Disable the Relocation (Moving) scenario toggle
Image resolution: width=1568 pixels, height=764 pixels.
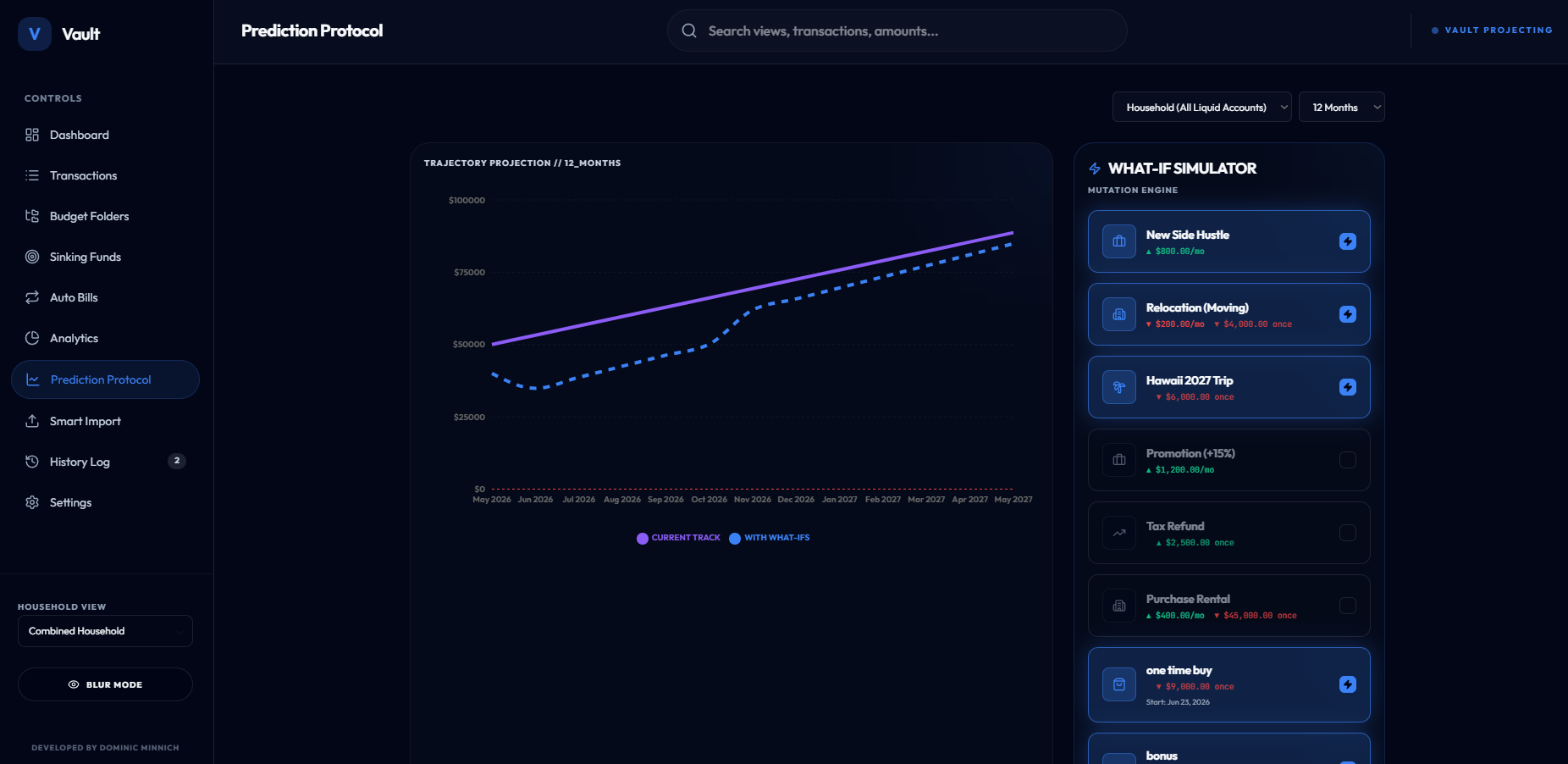pyautogui.click(x=1348, y=314)
